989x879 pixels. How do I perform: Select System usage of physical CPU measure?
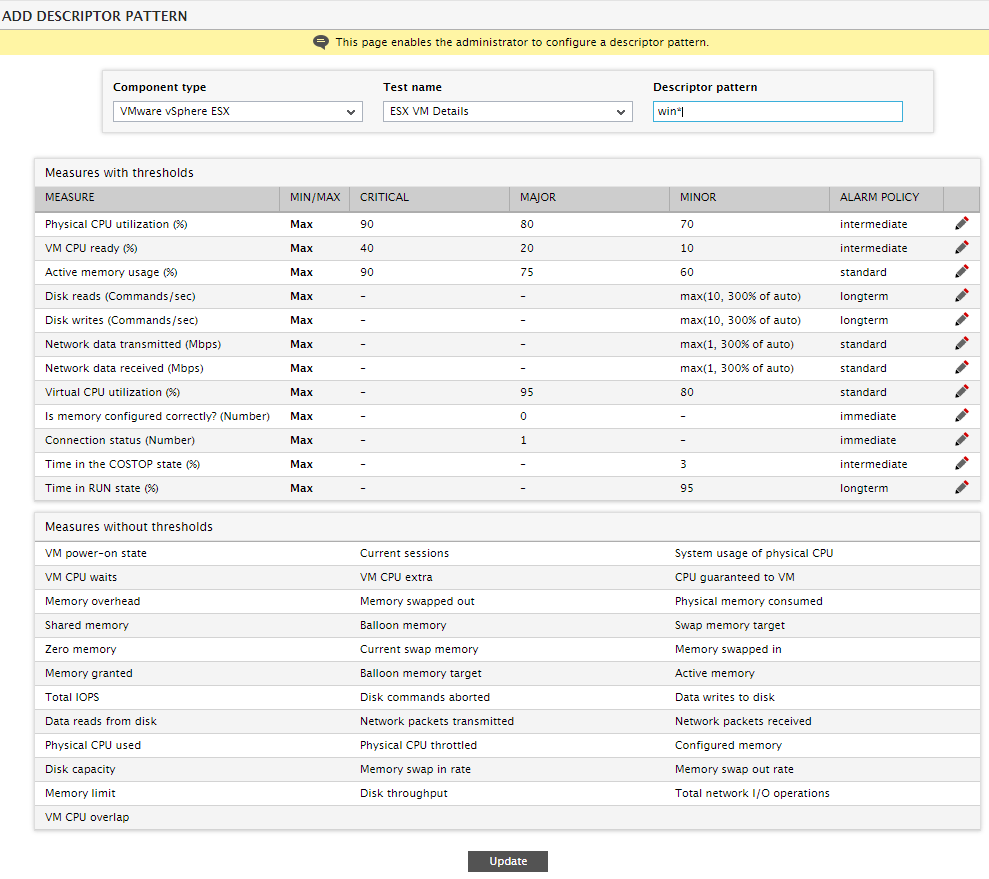754,553
